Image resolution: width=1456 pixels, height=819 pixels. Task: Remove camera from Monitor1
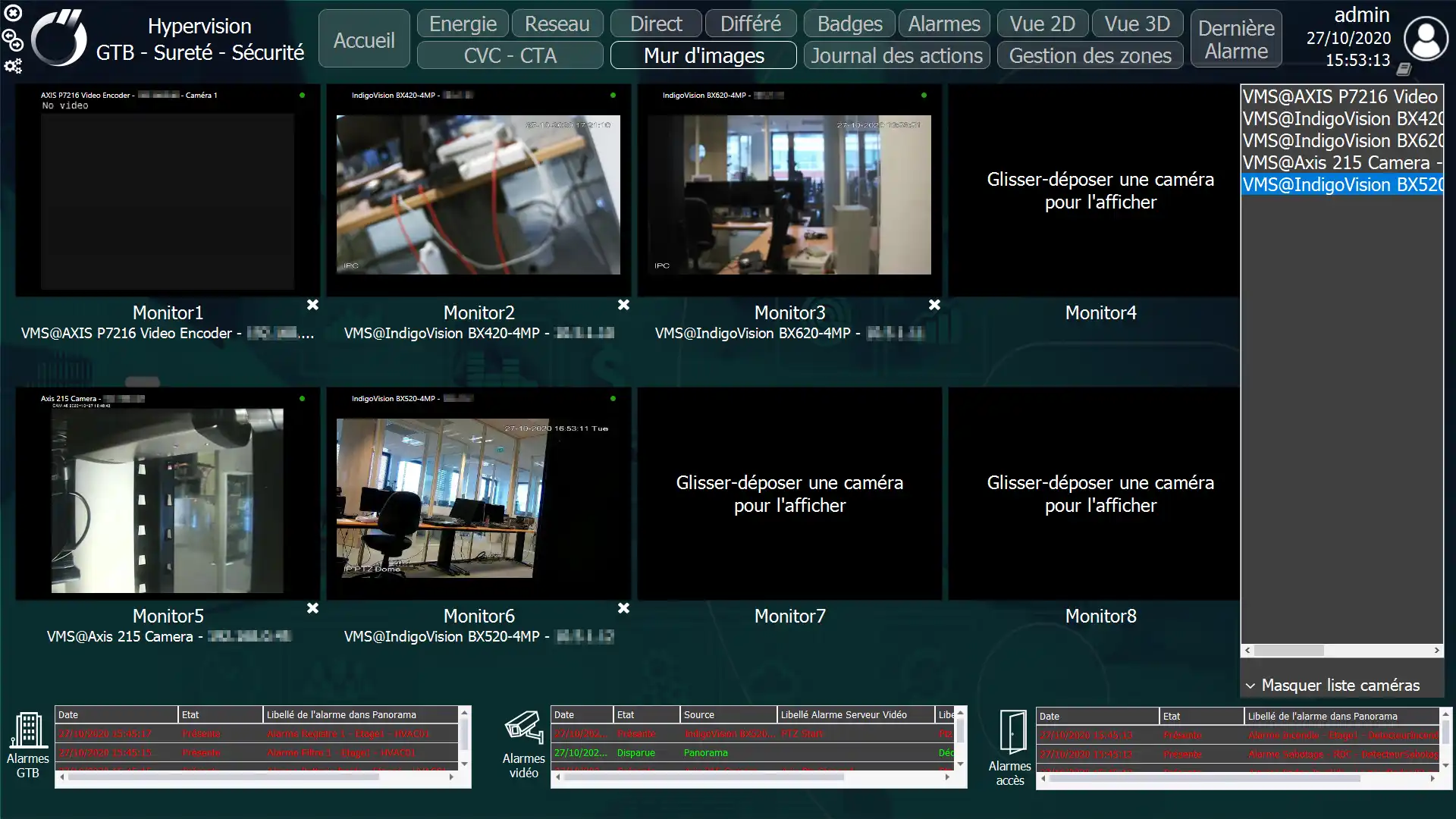312,305
